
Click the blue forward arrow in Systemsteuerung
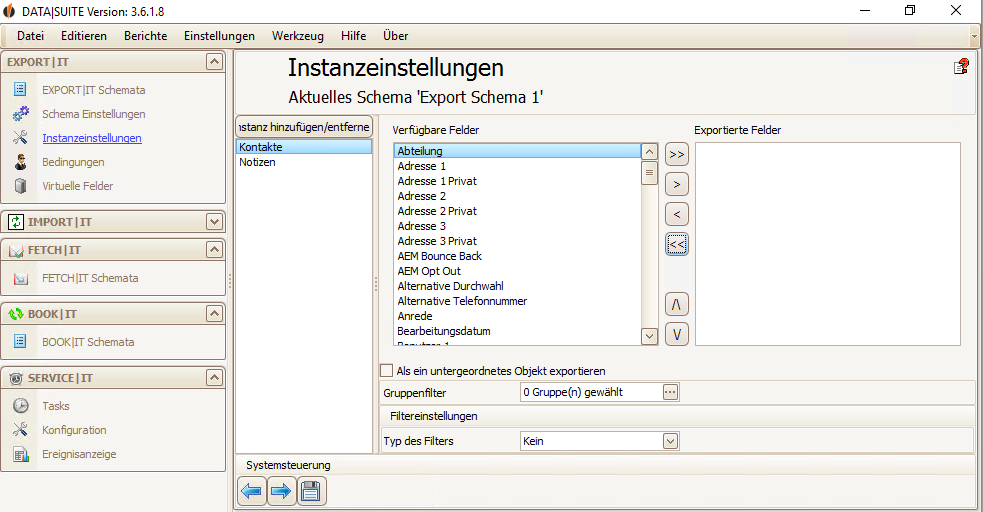(281, 491)
